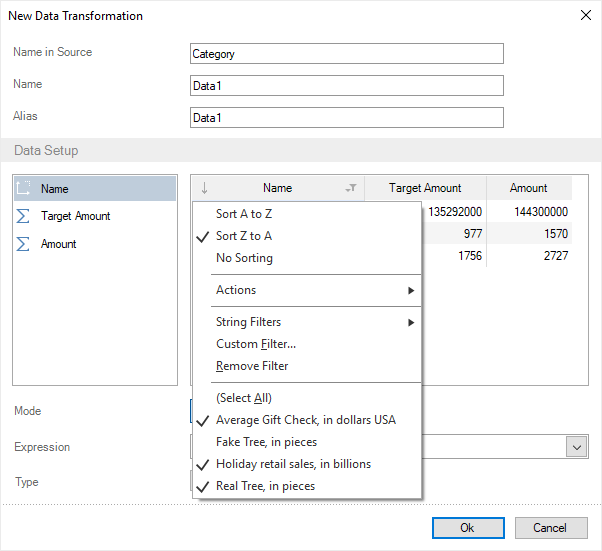This screenshot has width=602, height=551.
Task: Uncheck Average Gift Check, in dollars USA
Action: tap(305, 420)
